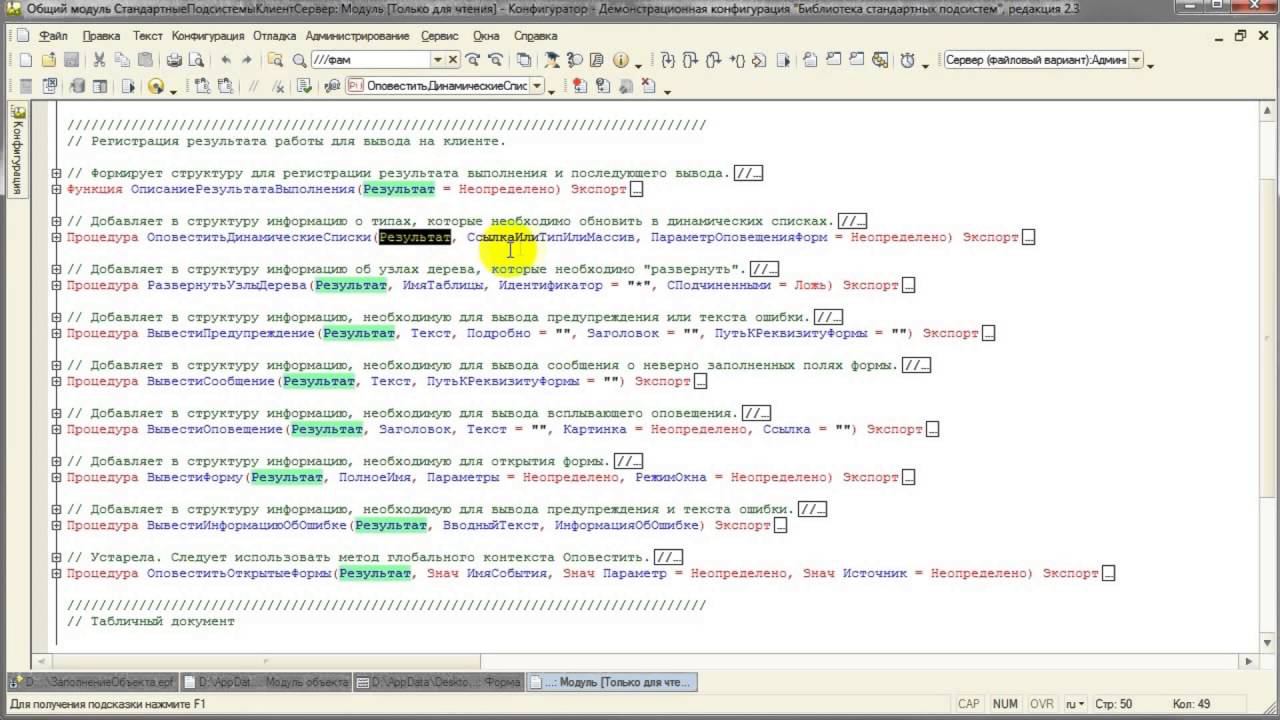Viewport: 1280px width, 720px height.
Task: Redo action with toolbar arrow
Action: 246,60
